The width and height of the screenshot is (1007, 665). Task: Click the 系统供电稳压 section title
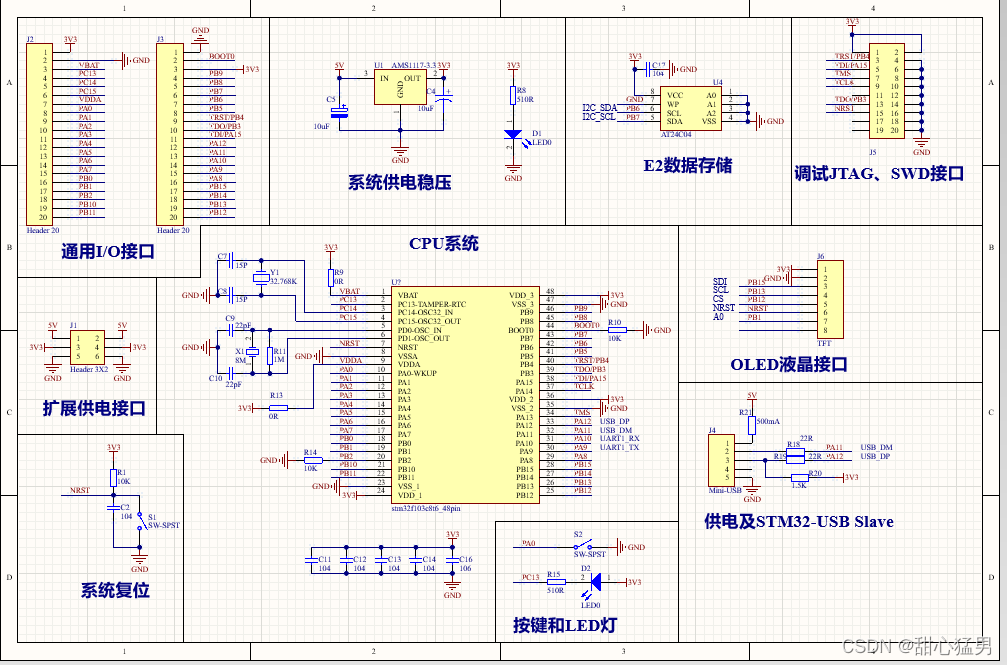coord(399,182)
